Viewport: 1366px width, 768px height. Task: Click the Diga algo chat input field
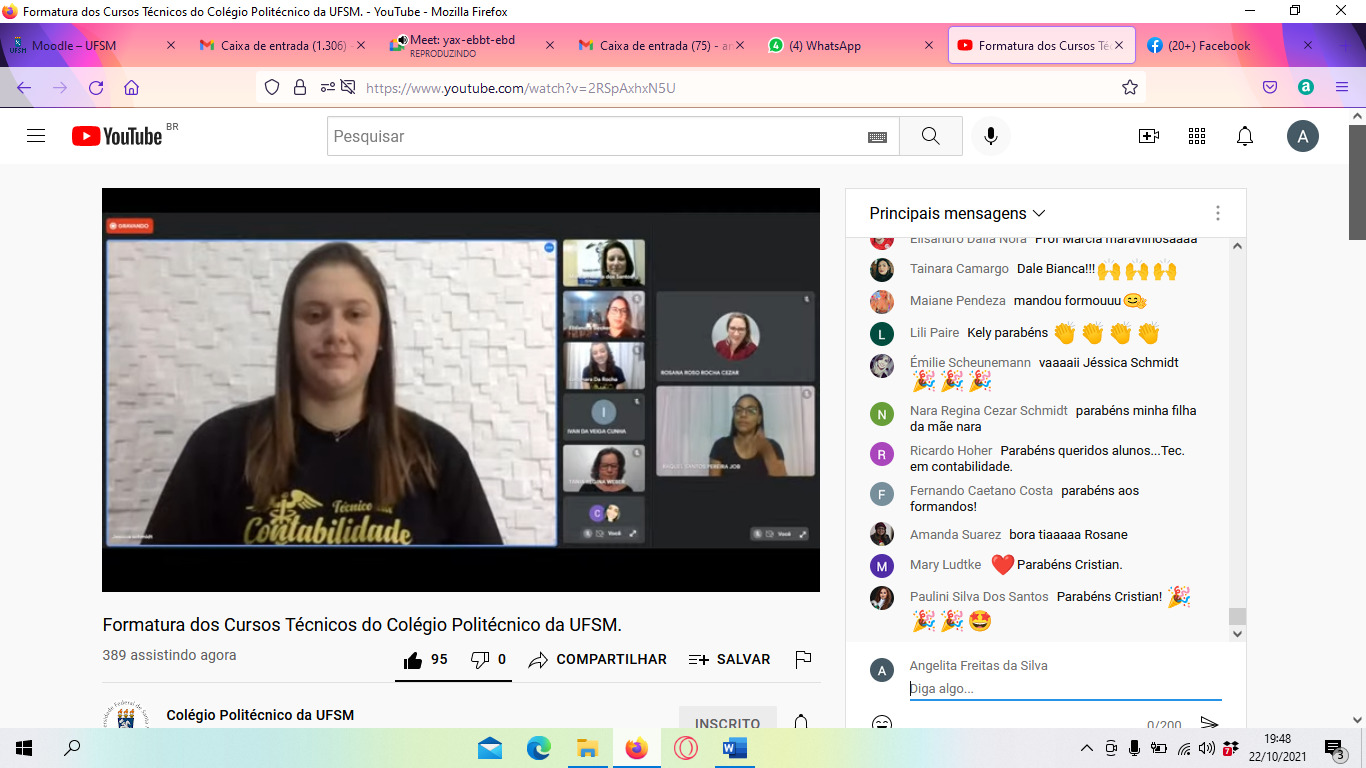pos(1064,688)
